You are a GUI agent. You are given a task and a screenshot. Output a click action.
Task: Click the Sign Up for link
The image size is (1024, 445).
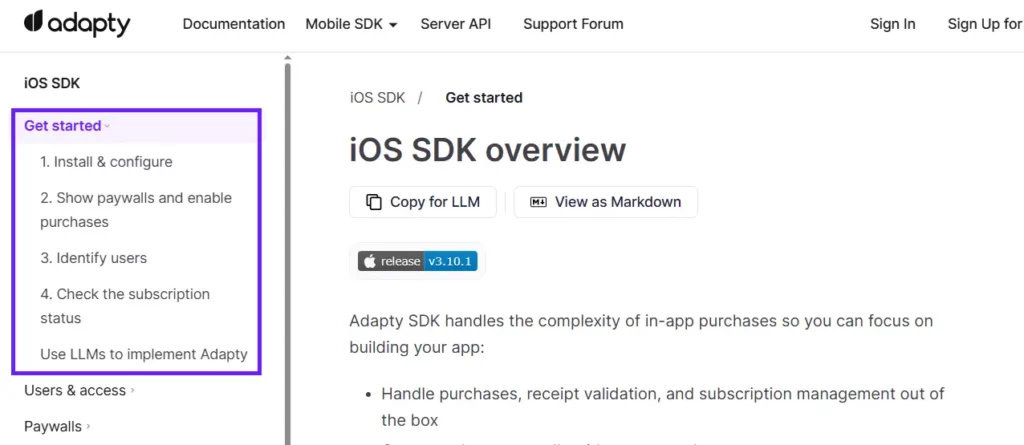pos(985,24)
